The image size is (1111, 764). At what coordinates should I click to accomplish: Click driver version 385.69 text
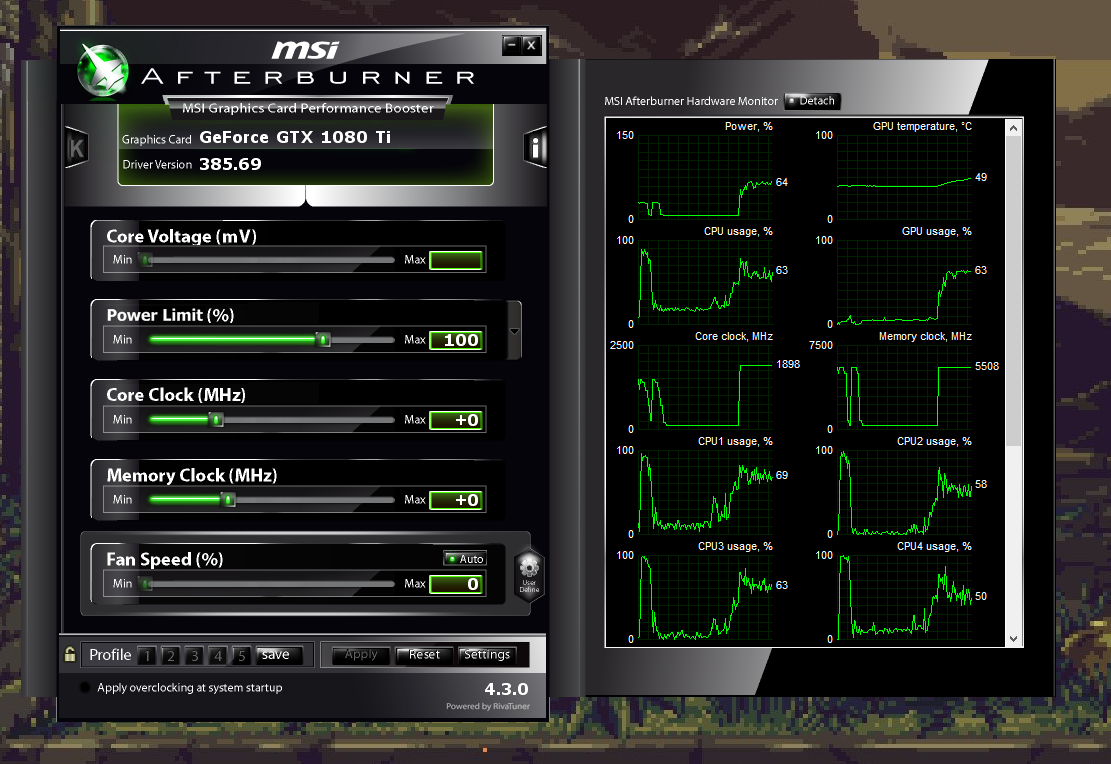(230, 164)
